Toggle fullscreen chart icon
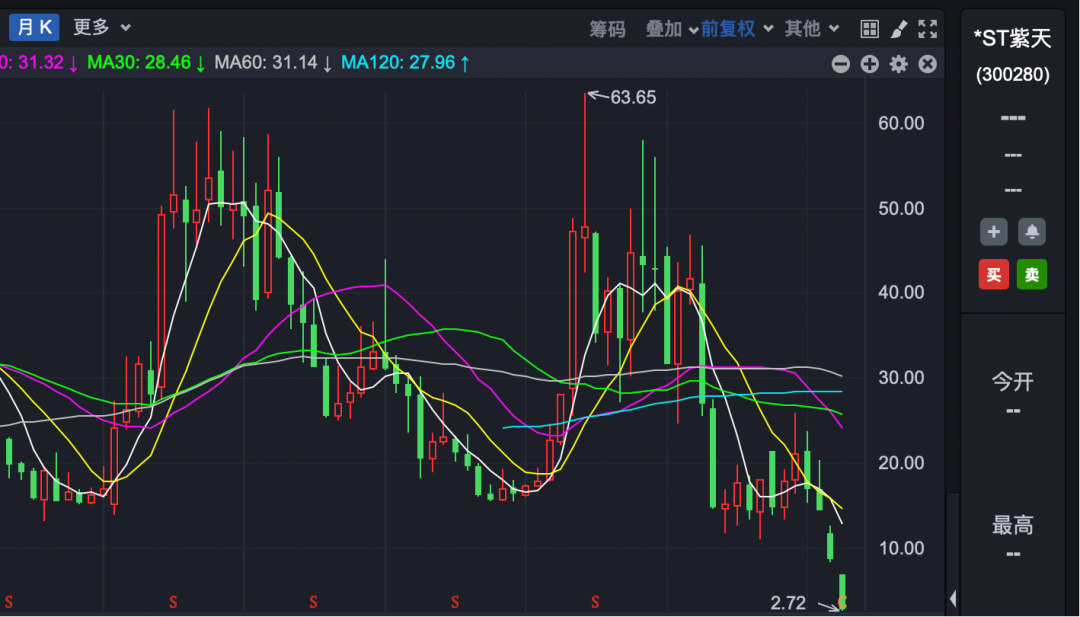Viewport: 1080px width, 617px height. pyautogui.click(x=928, y=29)
